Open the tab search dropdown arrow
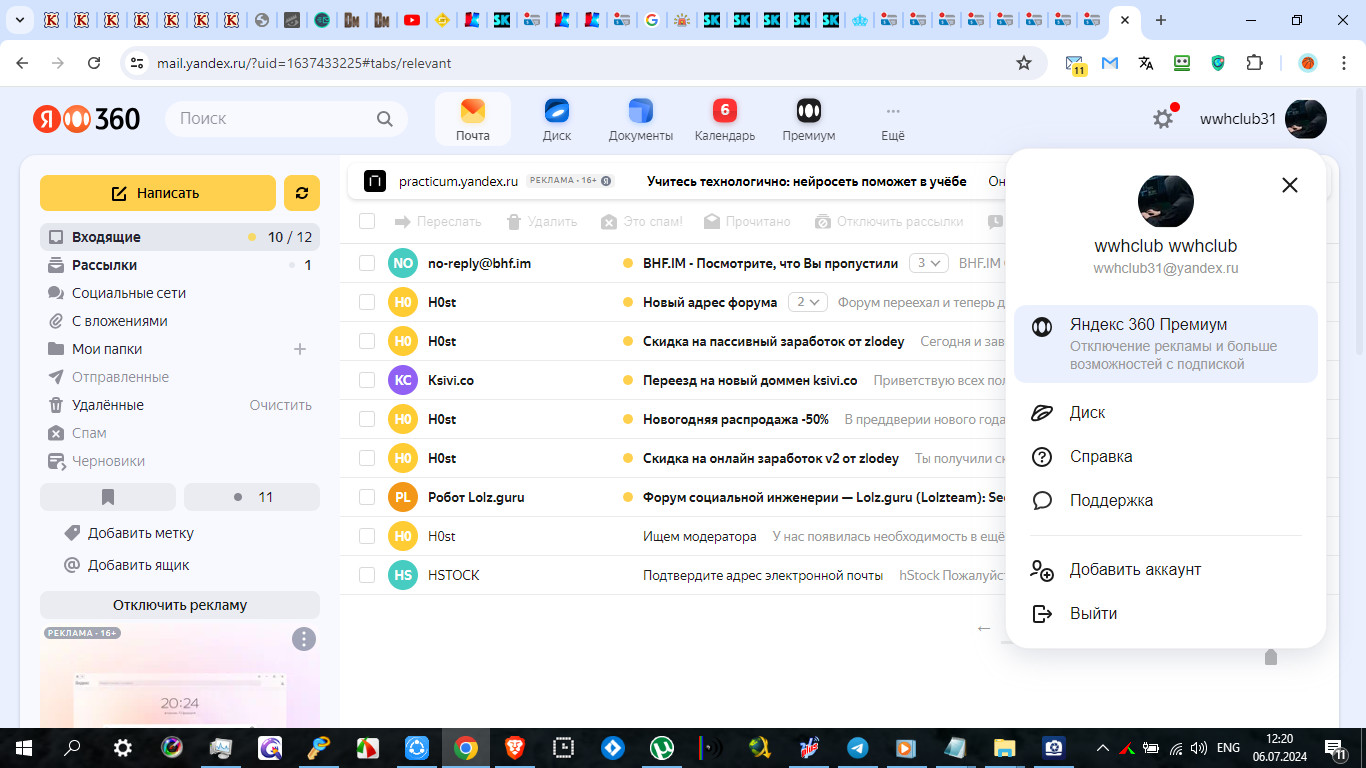This screenshot has width=1366, height=768. [19, 20]
